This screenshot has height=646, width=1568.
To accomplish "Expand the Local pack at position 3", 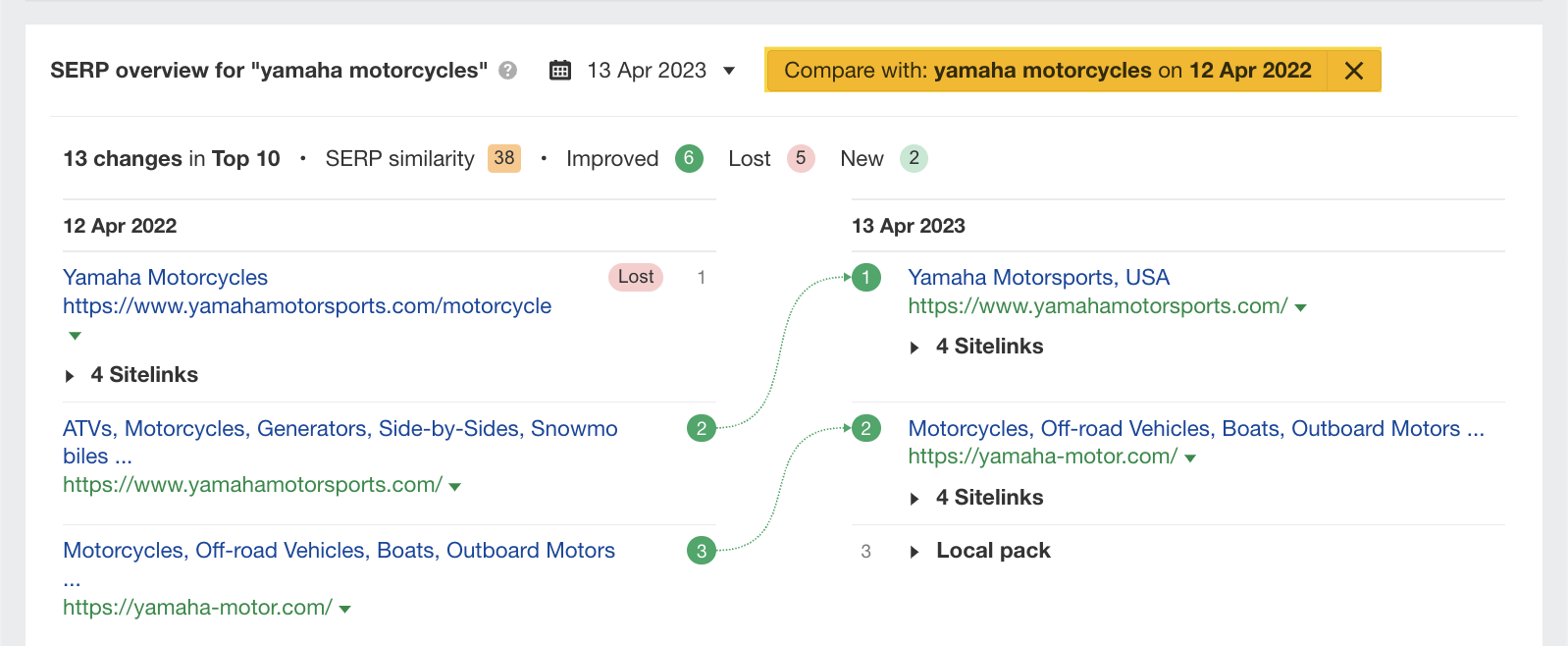I will pyautogui.click(x=993, y=551).
